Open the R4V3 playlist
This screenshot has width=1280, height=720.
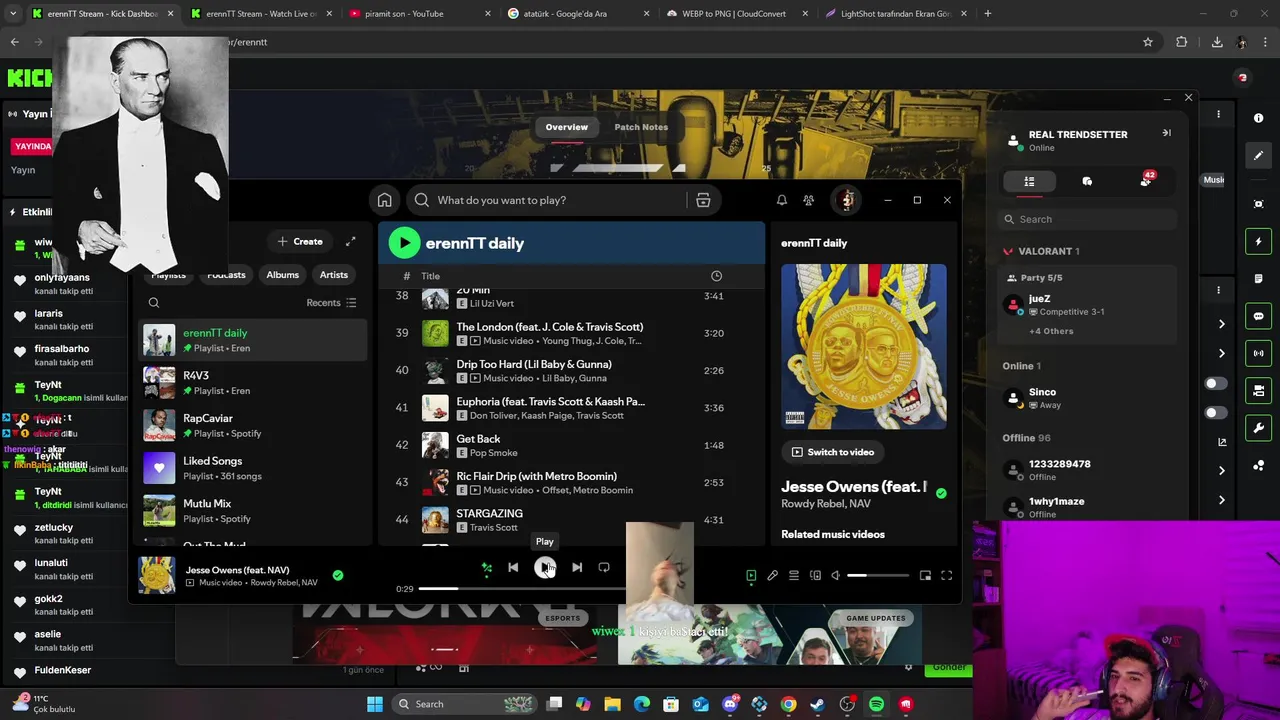253,383
